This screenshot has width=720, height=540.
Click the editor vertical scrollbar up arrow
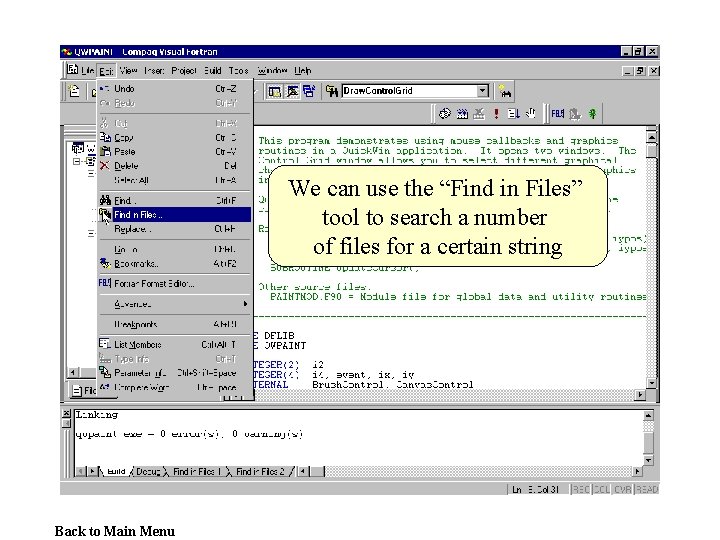(x=652, y=137)
